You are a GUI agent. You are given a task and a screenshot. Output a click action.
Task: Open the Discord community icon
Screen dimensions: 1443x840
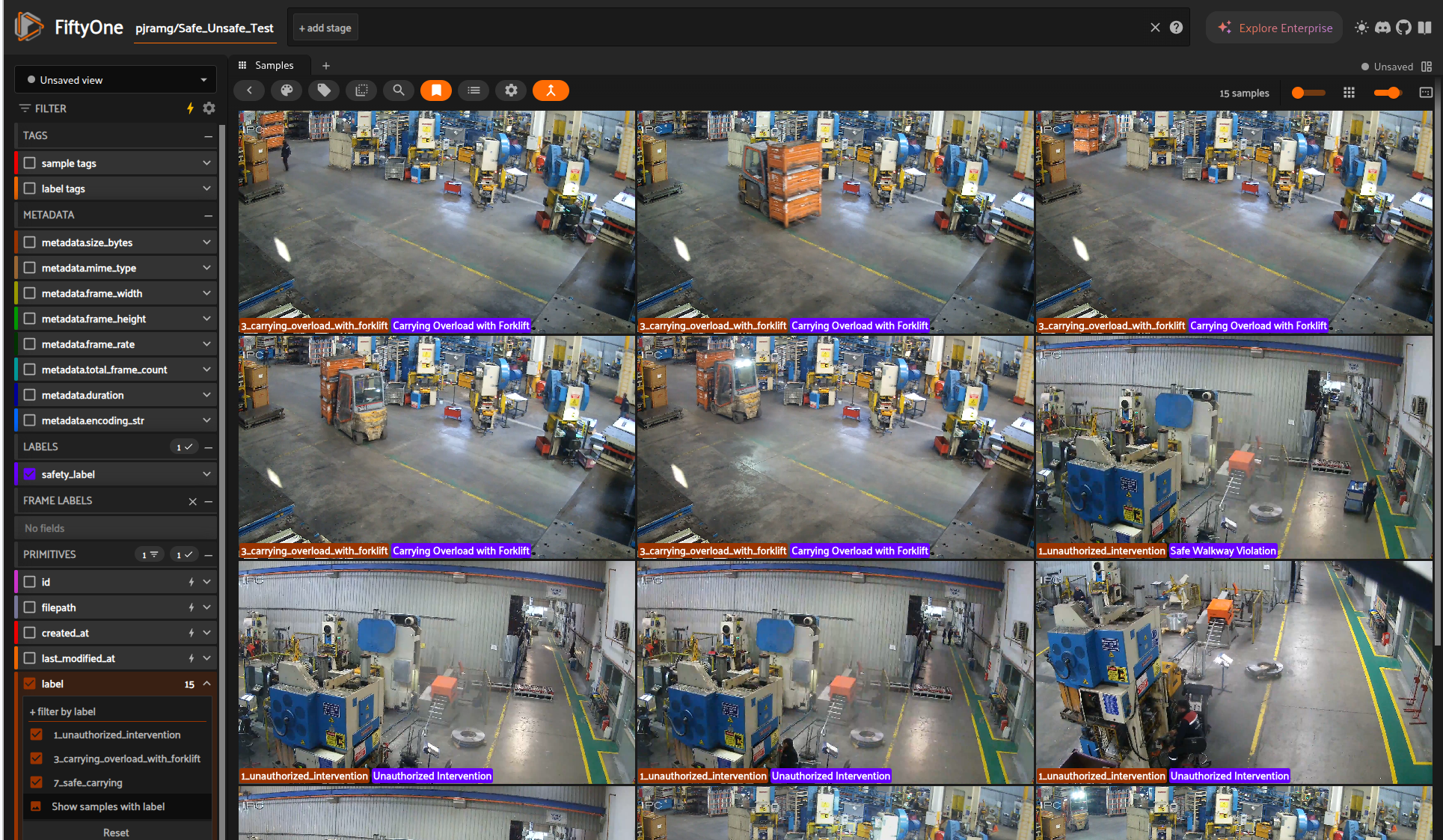1382,27
